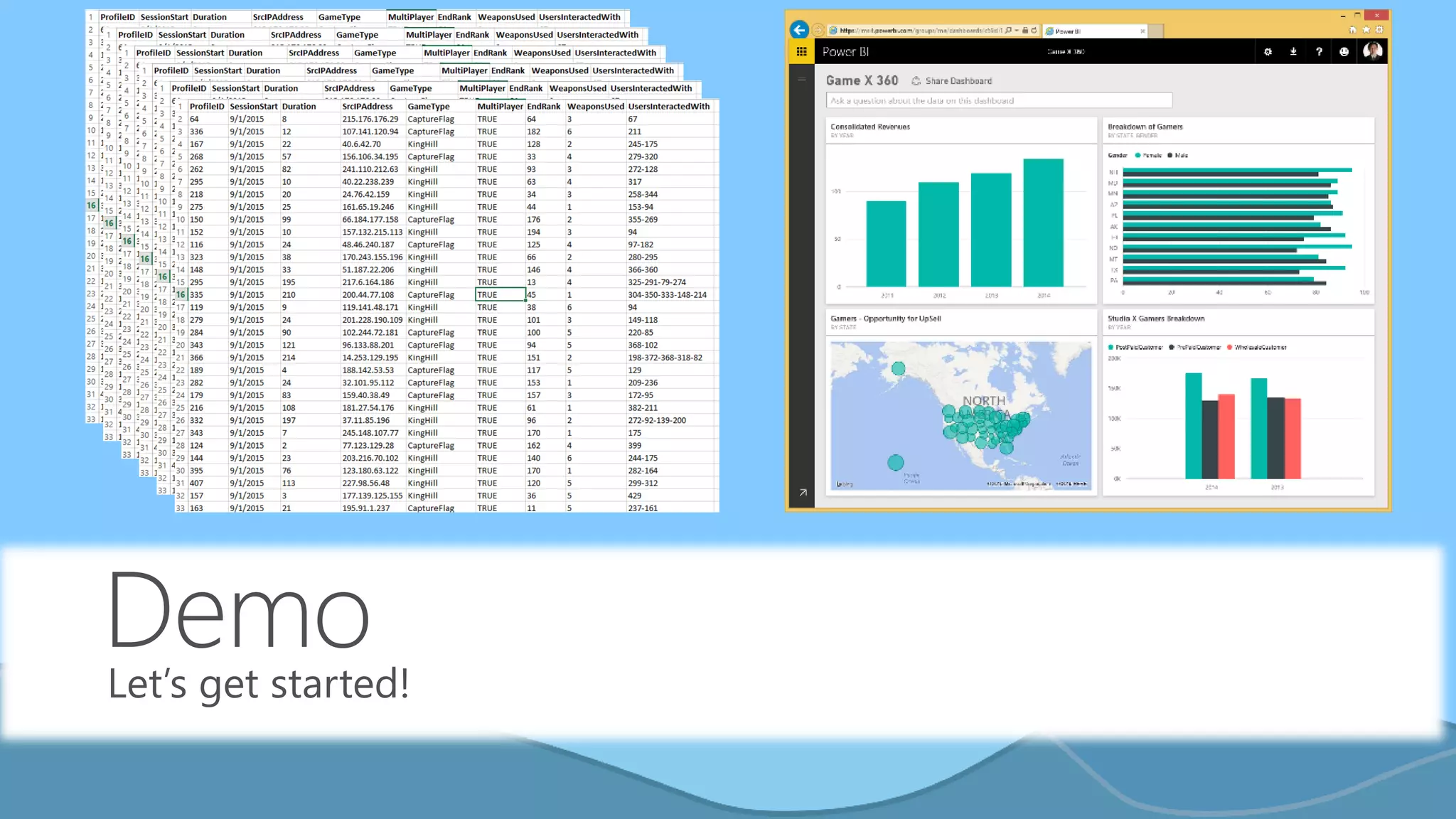The width and height of the screenshot is (1456, 819).
Task: Open the user profile picture menu
Action: click(x=1372, y=51)
